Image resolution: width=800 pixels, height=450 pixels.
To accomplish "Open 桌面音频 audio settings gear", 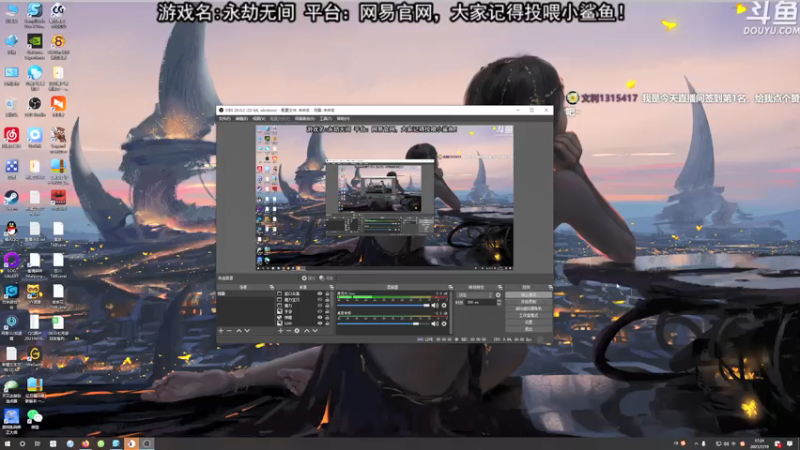I will click(x=444, y=323).
